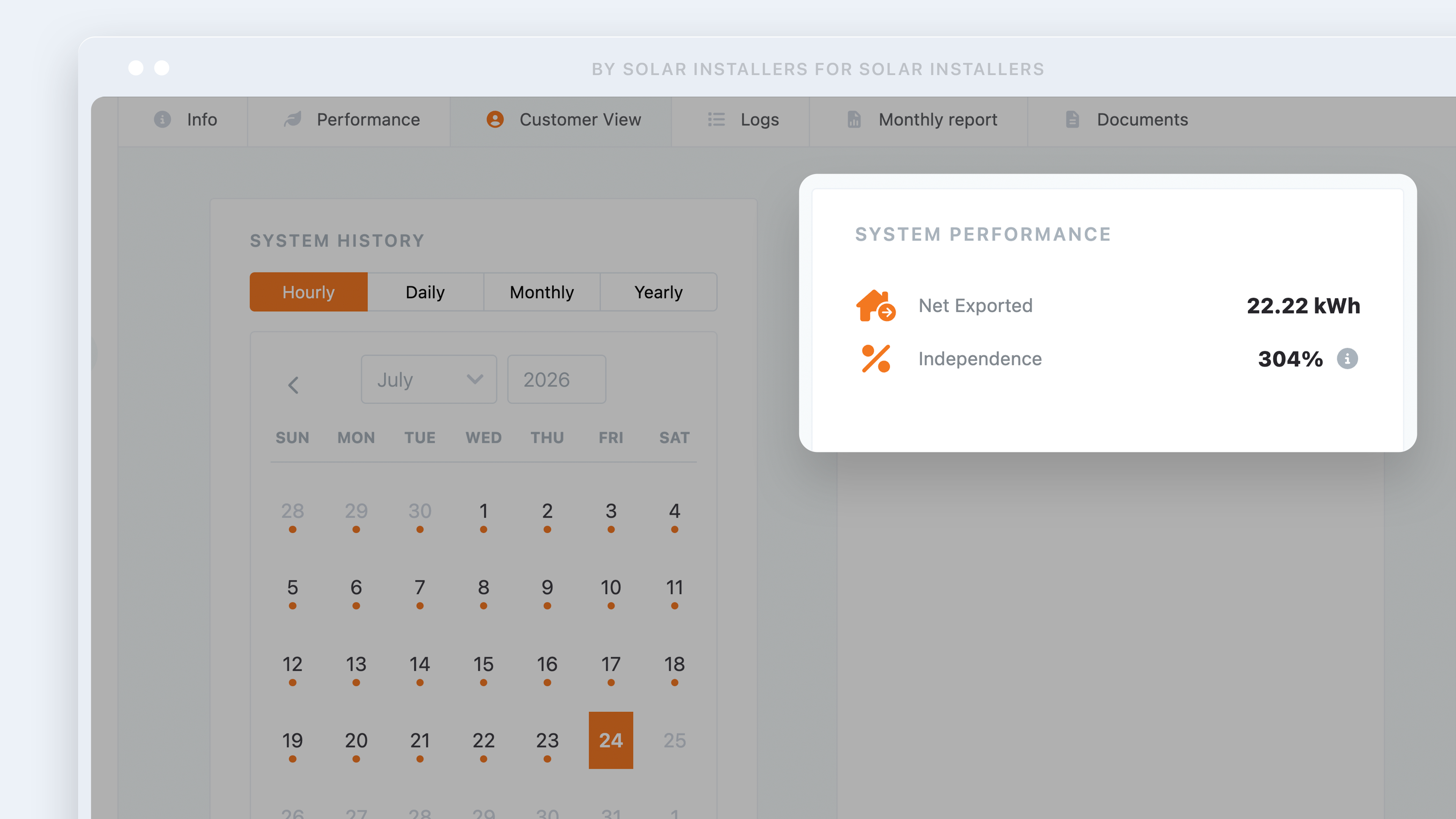This screenshot has width=1456, height=819.
Task: Select the Hourly history view
Action: tap(309, 292)
